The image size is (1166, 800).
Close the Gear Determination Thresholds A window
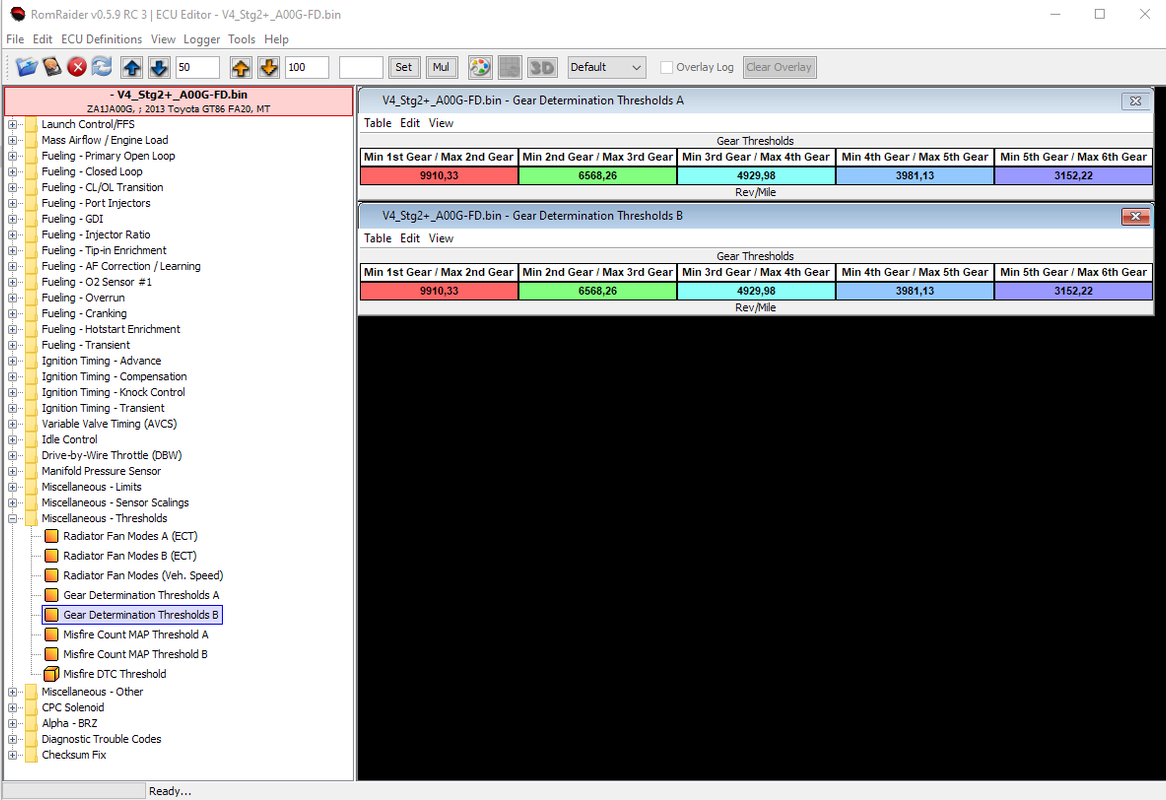pyautogui.click(x=1136, y=101)
